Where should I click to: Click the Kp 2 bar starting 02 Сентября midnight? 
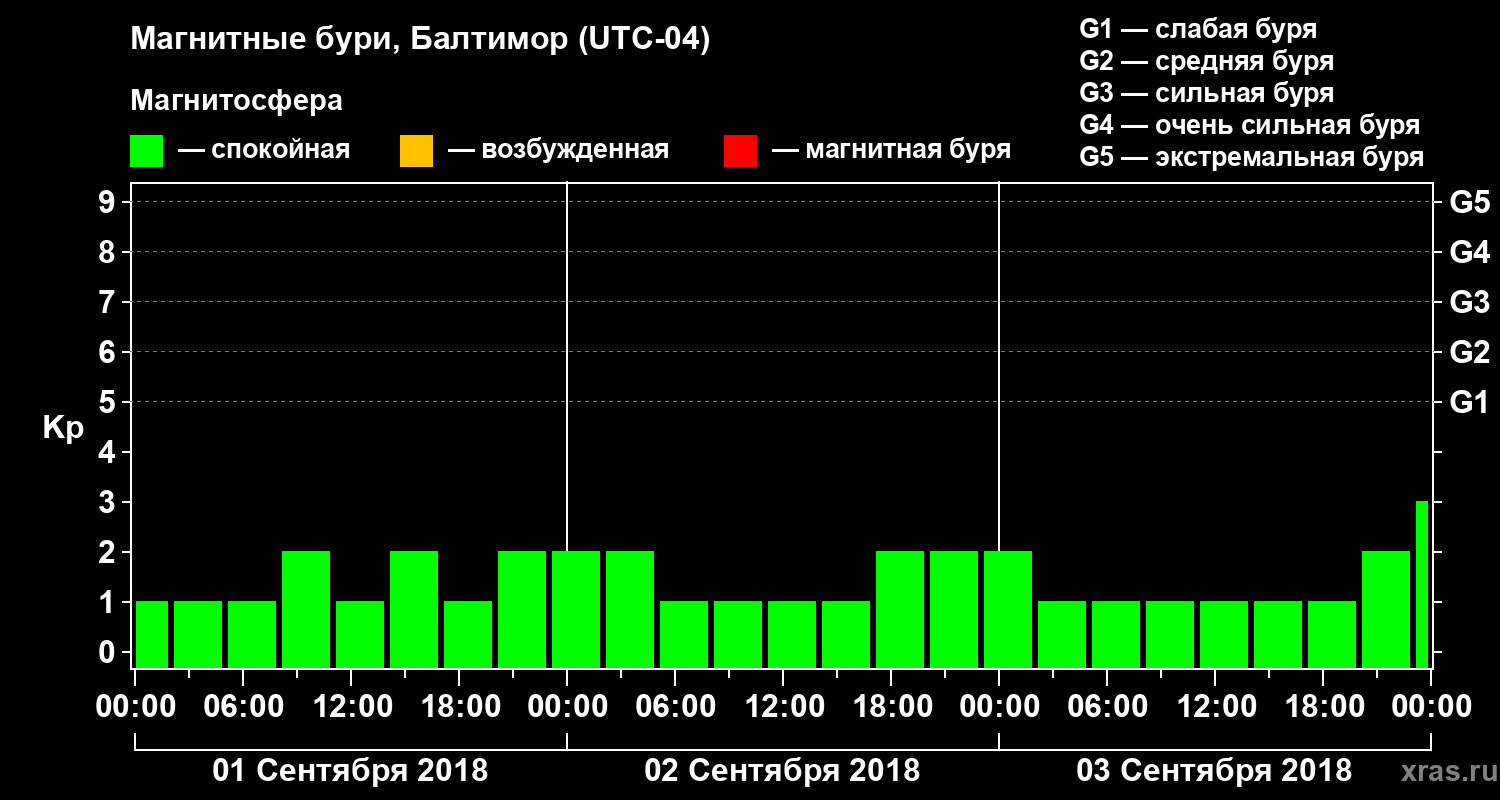576,609
